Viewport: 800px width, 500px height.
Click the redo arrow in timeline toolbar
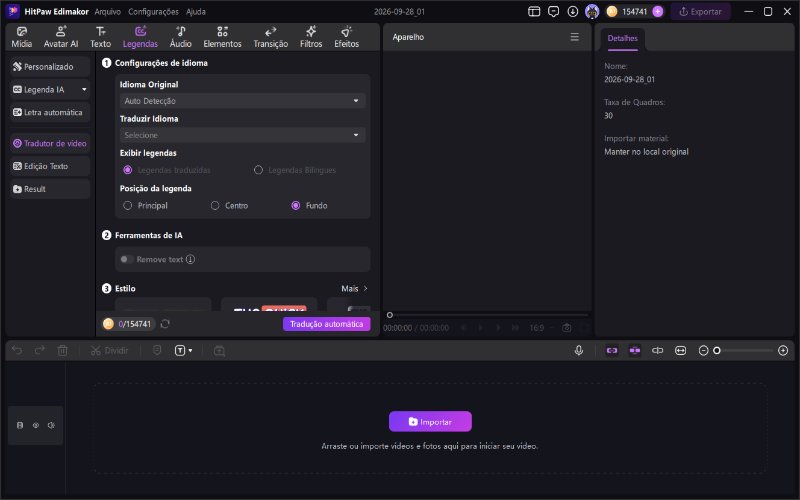(x=40, y=351)
